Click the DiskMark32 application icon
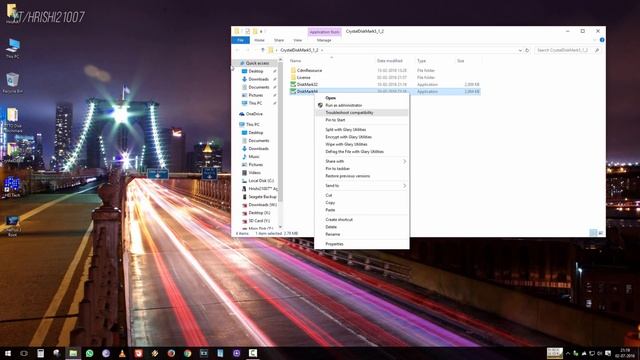This screenshot has width=640, height=360. [x=293, y=84]
